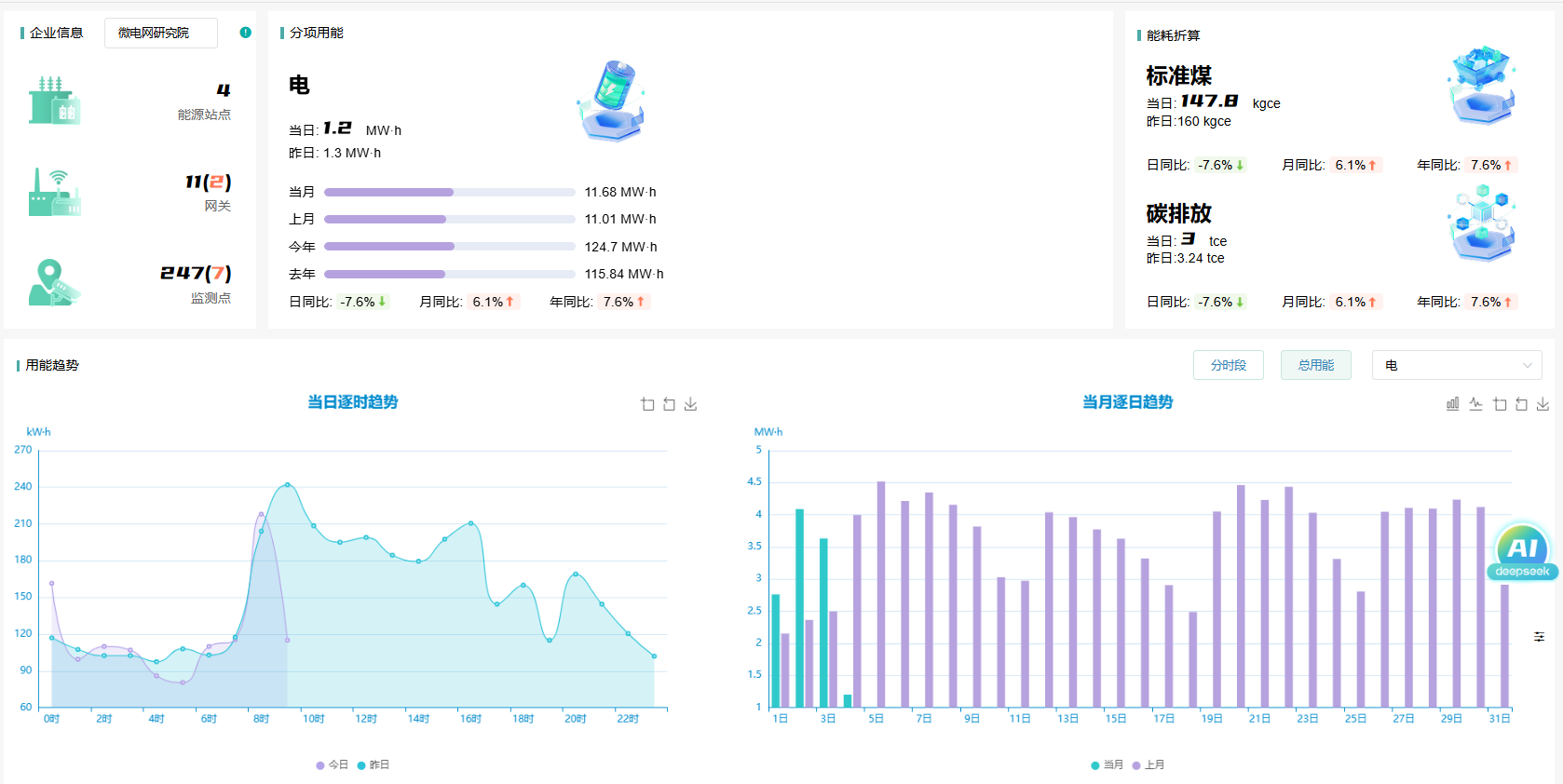Open the 微电网研究院 enterprise selector
The image size is (1563, 784).
161,33
